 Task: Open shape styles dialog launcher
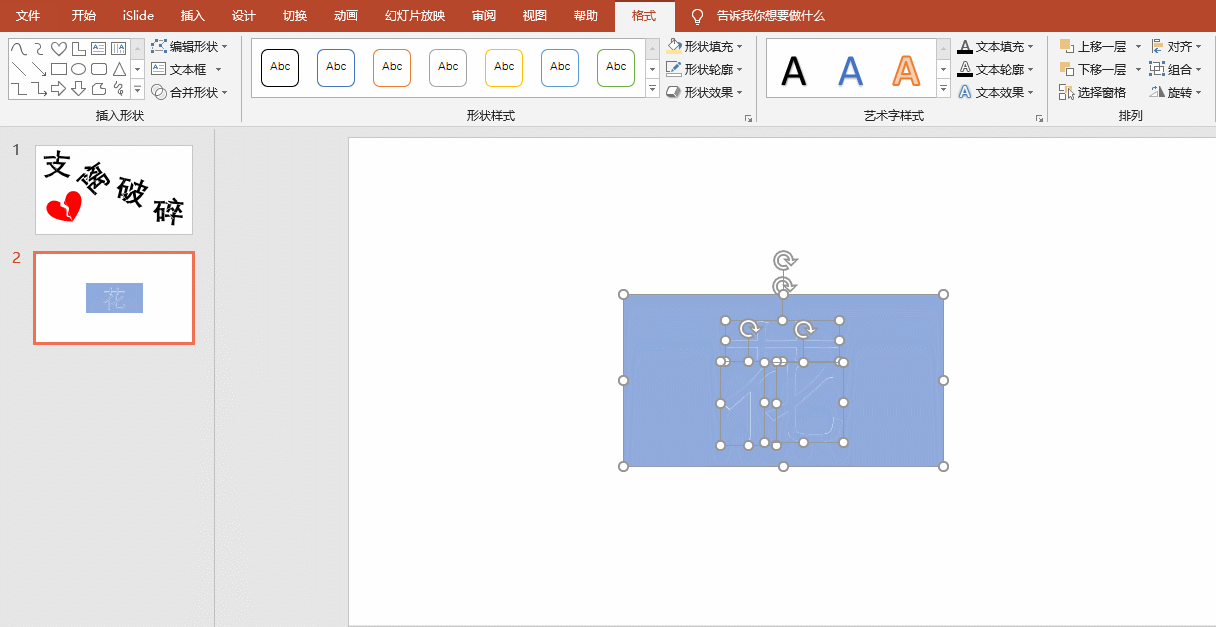748,118
